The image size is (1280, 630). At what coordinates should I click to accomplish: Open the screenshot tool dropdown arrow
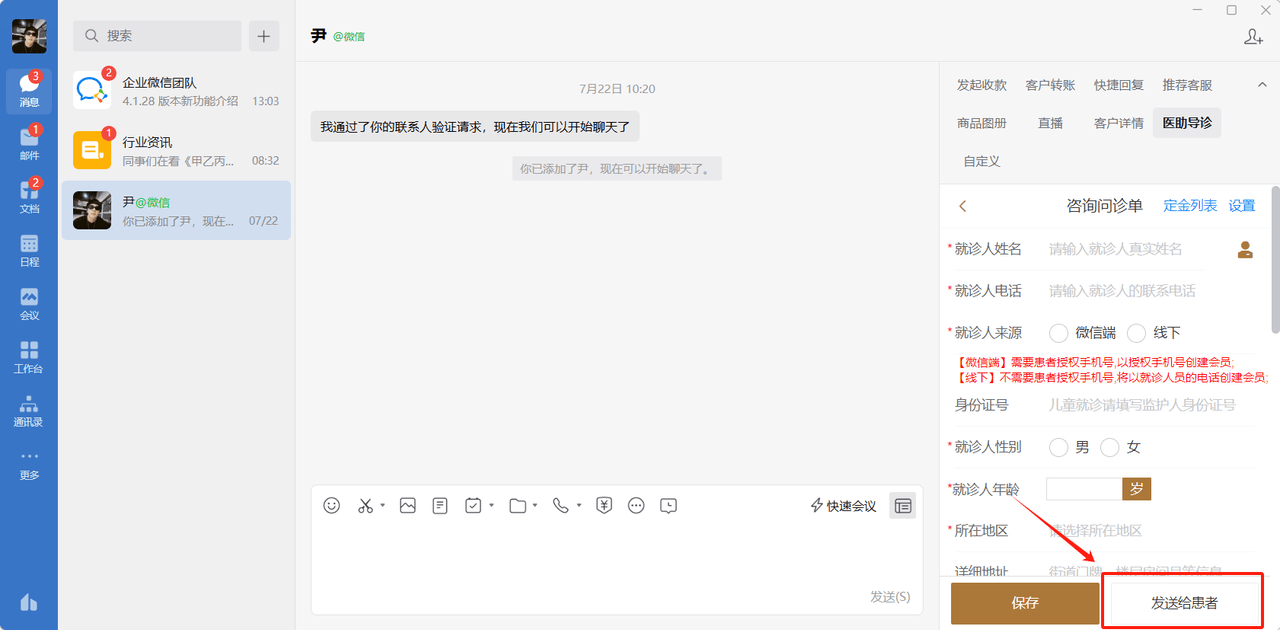coord(383,507)
